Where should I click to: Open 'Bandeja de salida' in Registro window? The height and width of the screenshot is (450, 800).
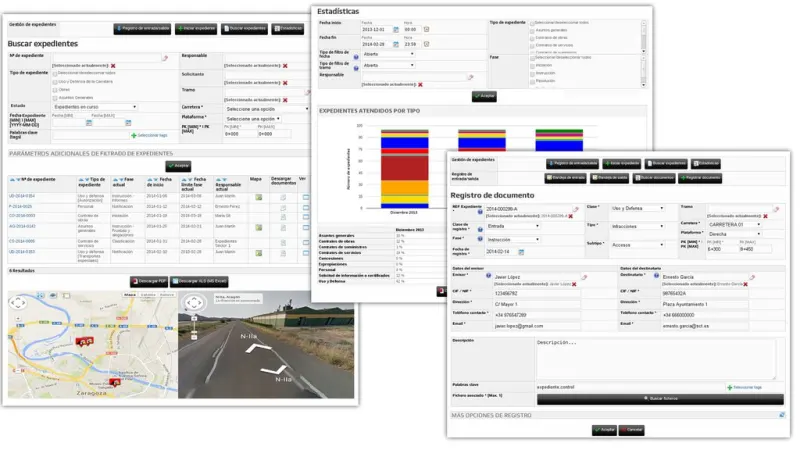pyautogui.click(x=609, y=178)
